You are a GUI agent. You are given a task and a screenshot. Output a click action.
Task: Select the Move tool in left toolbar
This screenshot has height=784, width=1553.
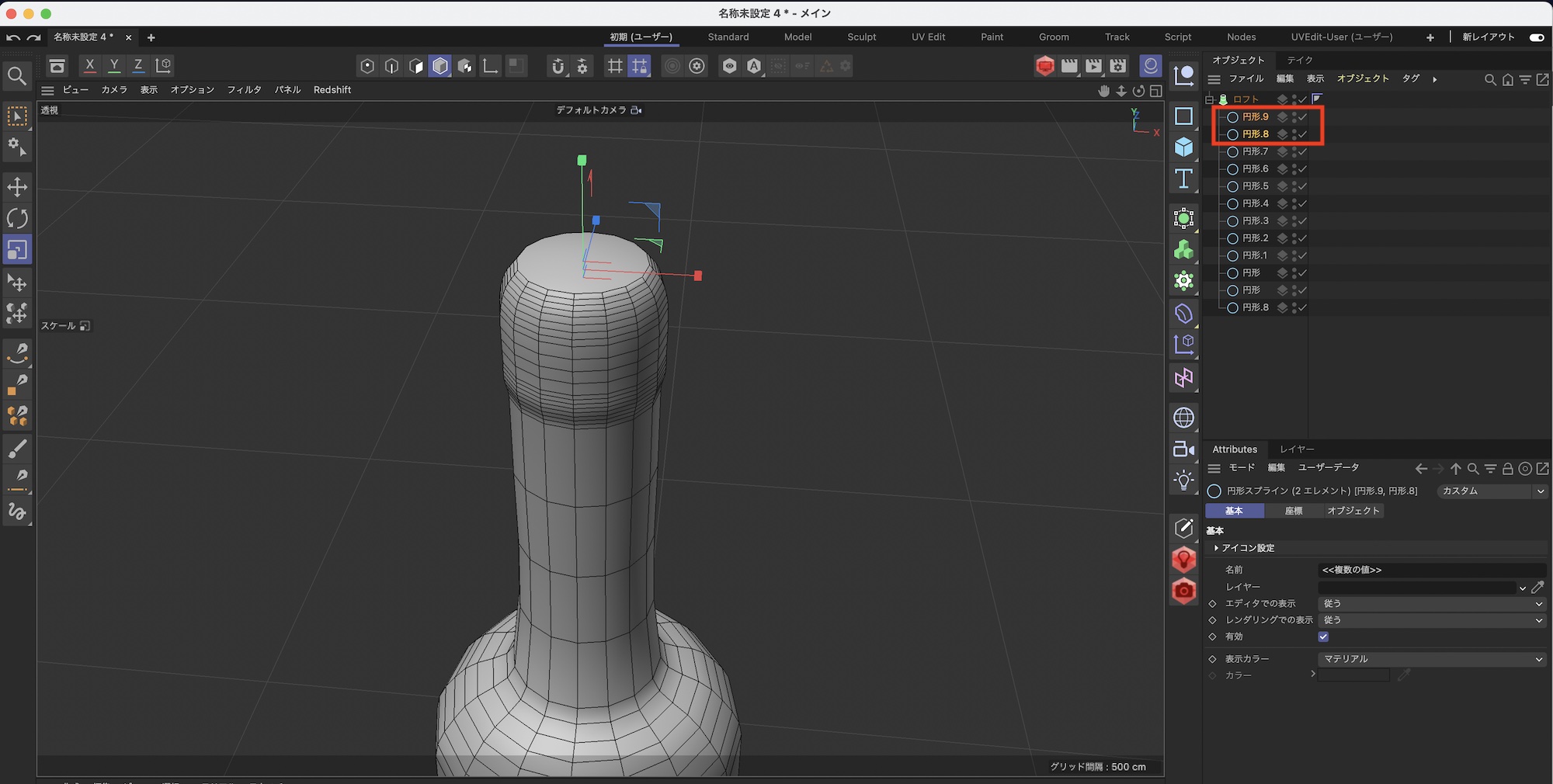point(17,186)
